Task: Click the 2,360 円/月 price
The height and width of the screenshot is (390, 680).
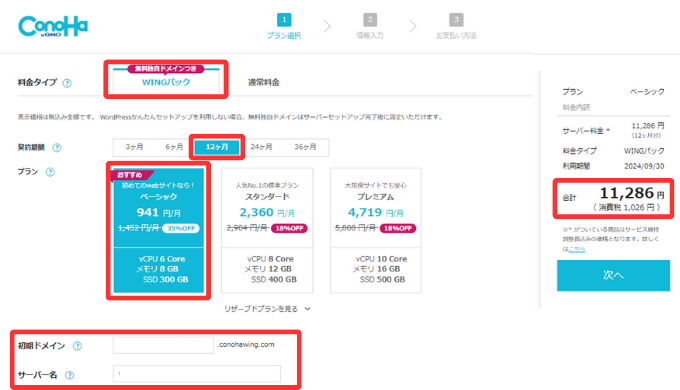Action: (267, 212)
